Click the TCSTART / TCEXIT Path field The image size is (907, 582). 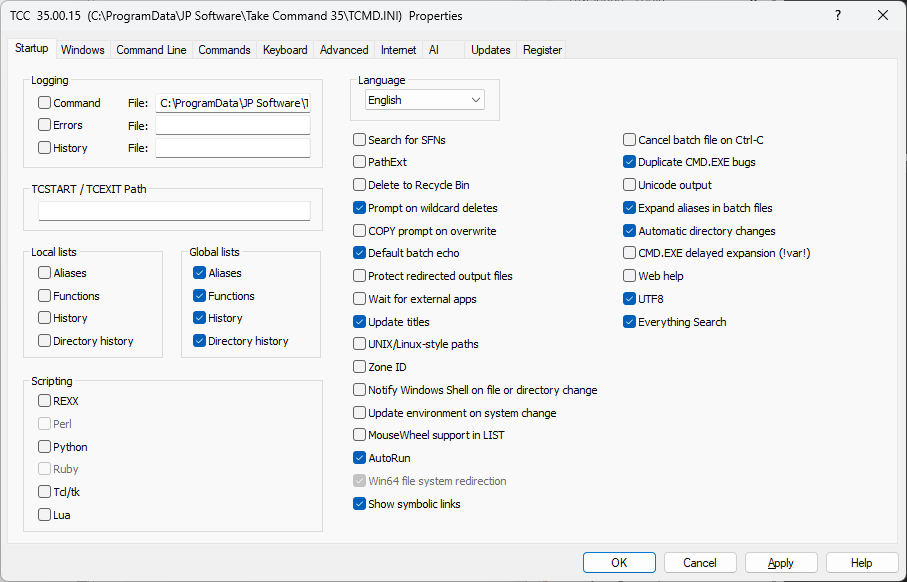pos(175,211)
